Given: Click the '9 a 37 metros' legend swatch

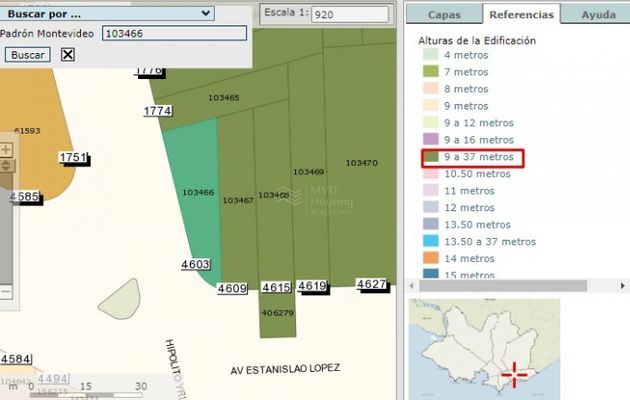Looking at the screenshot, I should pos(431,157).
